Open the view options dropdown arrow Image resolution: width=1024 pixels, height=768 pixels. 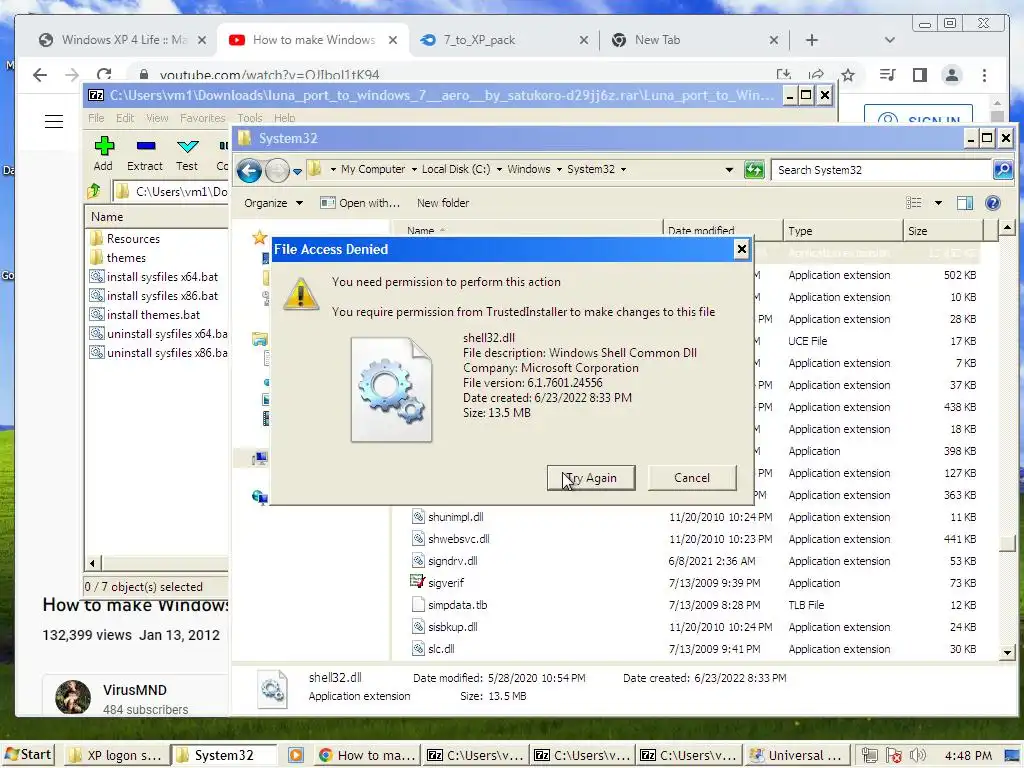[938, 203]
